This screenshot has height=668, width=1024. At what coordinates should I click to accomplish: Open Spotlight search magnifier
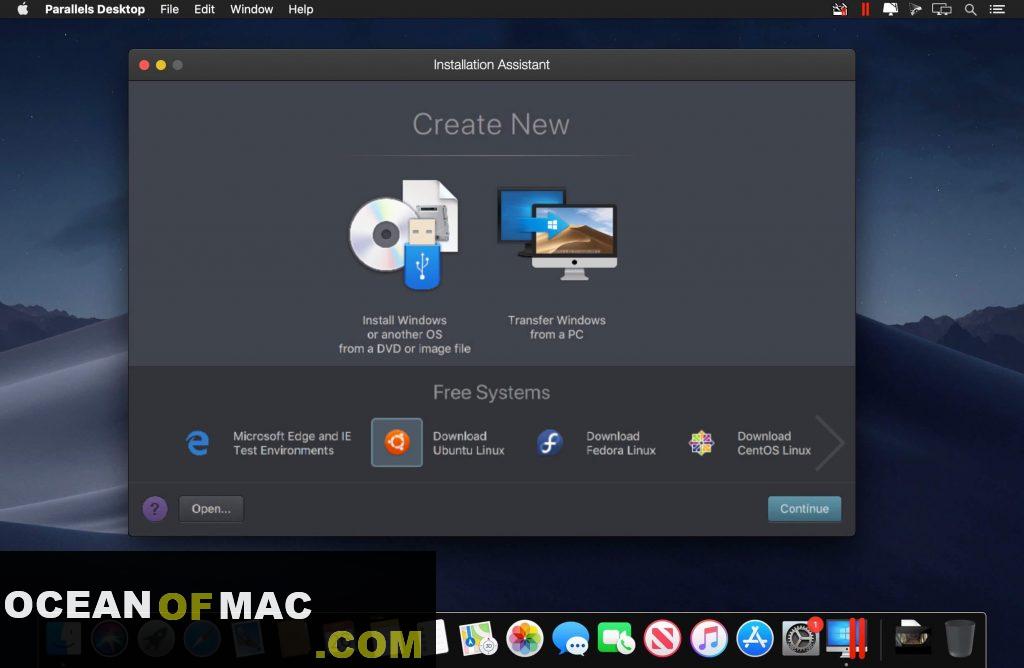click(x=970, y=9)
